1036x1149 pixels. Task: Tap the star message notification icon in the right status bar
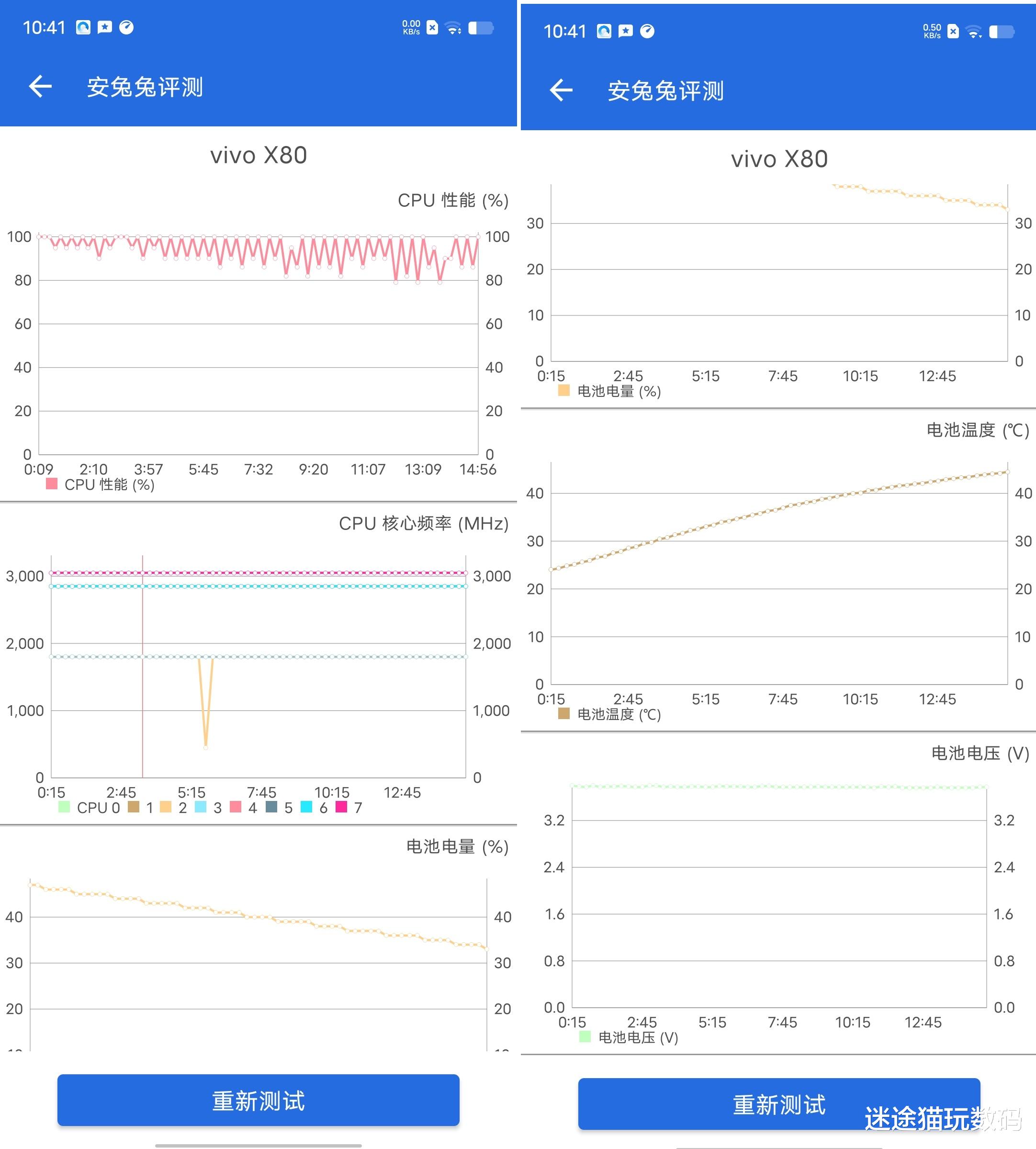point(626,31)
